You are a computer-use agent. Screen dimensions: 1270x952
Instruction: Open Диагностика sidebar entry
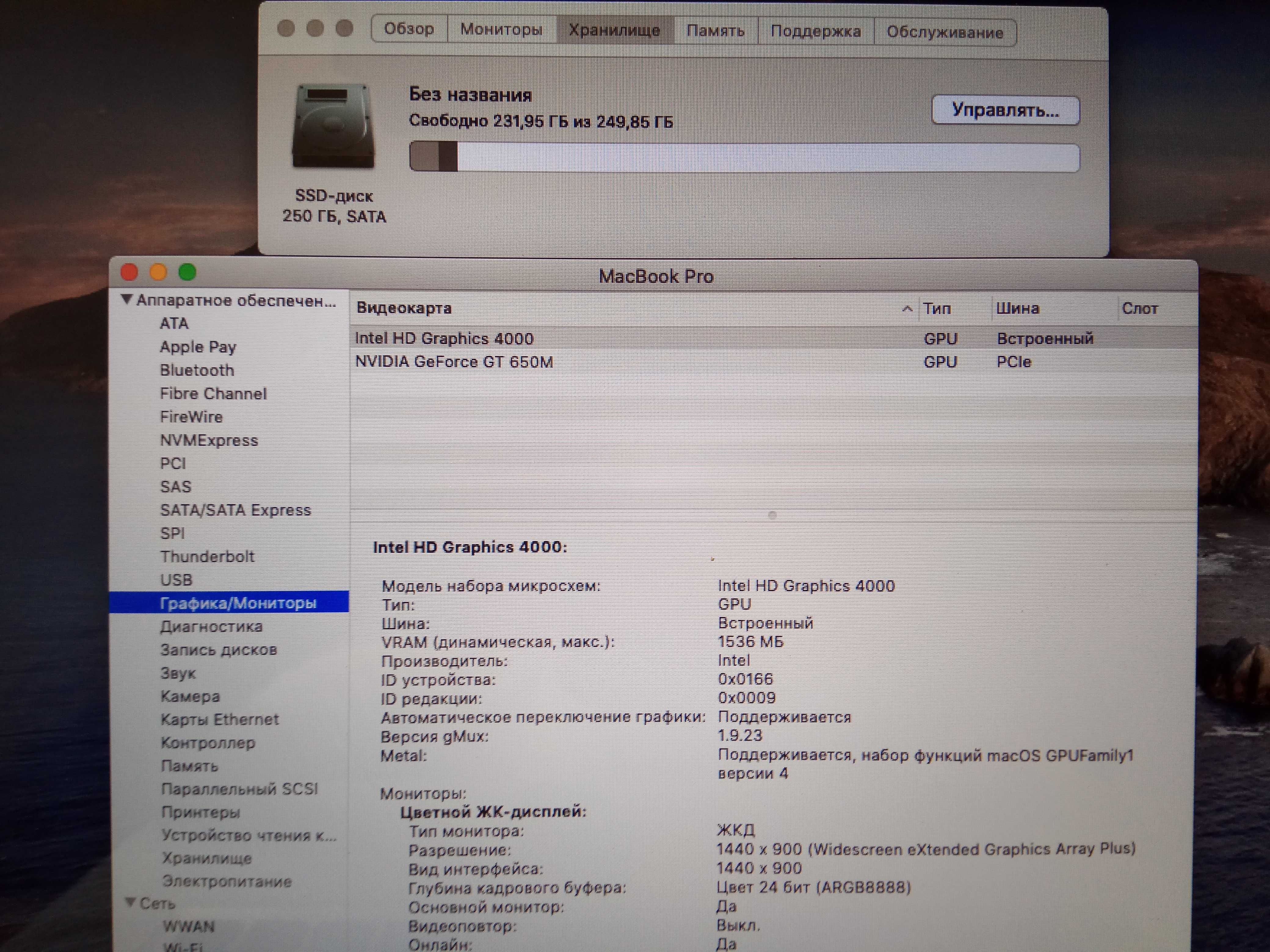coord(211,626)
